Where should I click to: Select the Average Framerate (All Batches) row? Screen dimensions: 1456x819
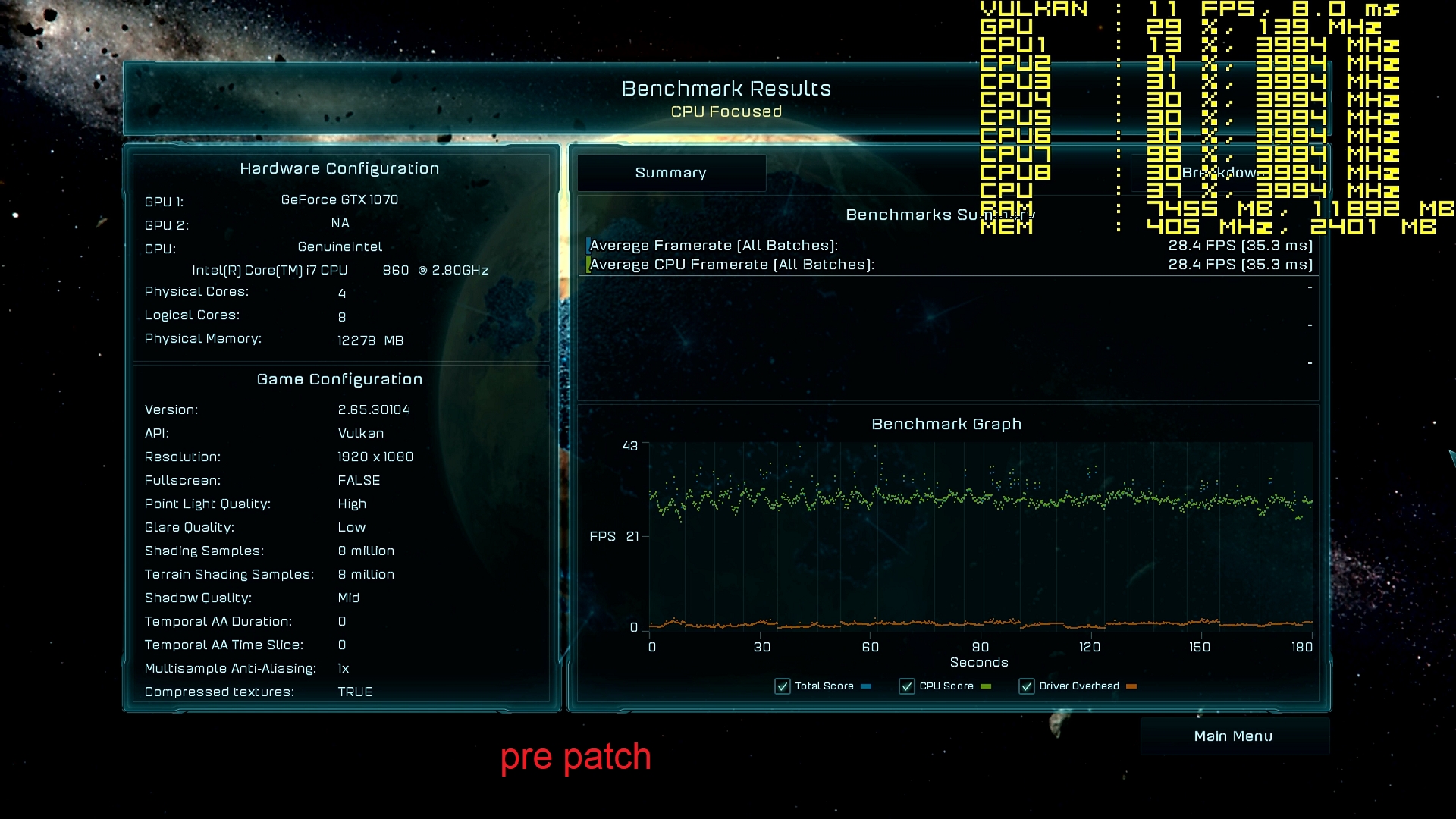click(713, 246)
